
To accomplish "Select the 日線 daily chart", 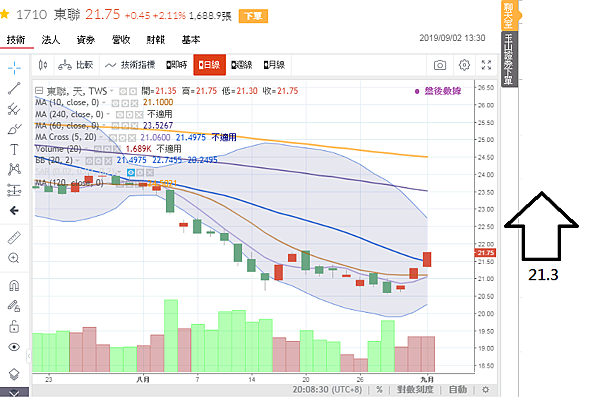I will [209, 65].
